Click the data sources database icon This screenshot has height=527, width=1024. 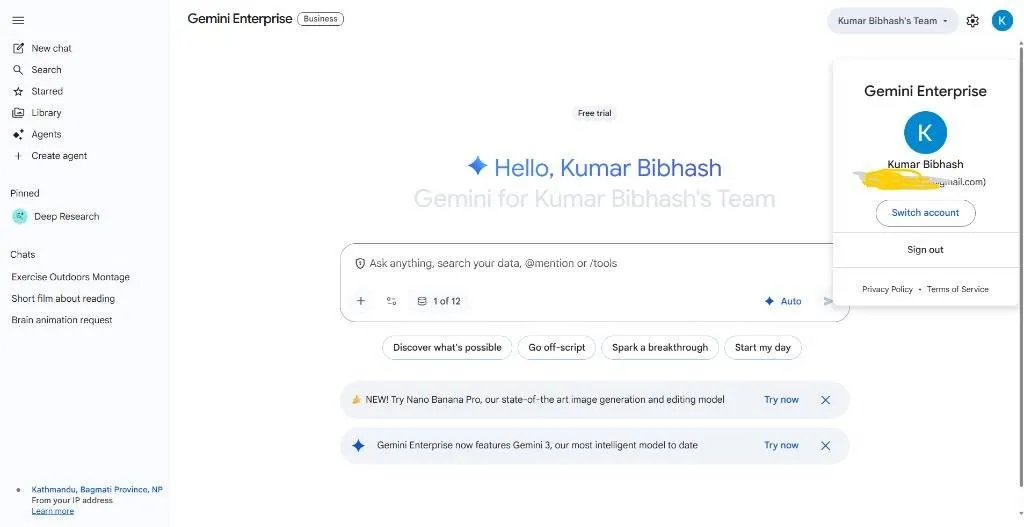coord(422,301)
